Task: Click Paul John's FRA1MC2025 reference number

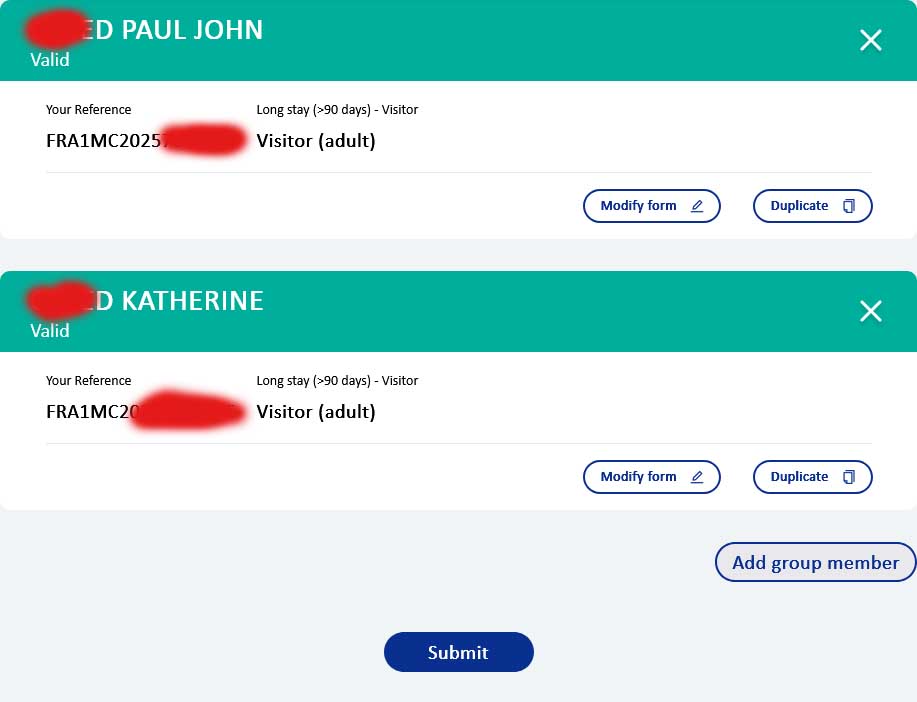Action: click(104, 141)
